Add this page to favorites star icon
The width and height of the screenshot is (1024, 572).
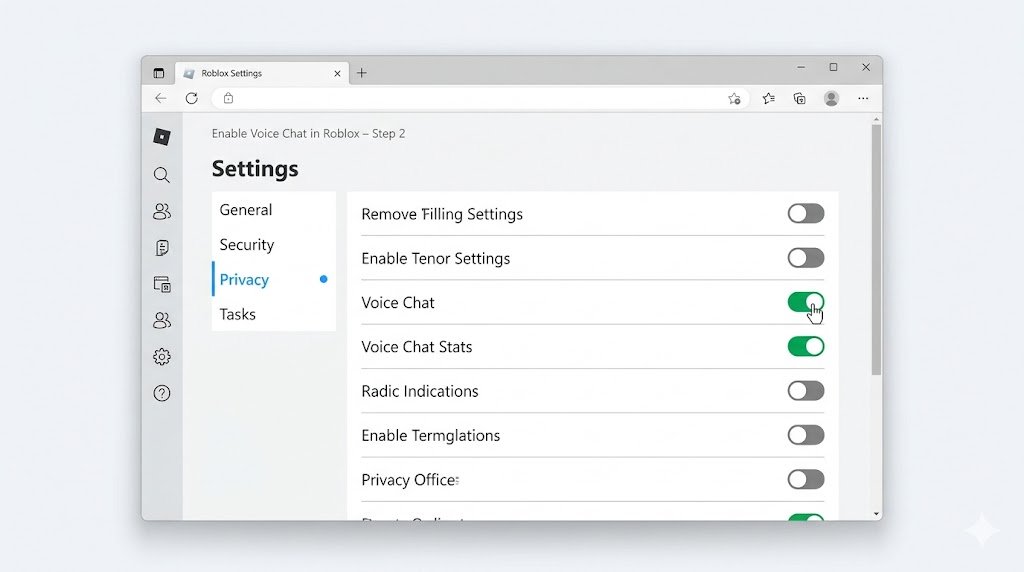point(734,99)
